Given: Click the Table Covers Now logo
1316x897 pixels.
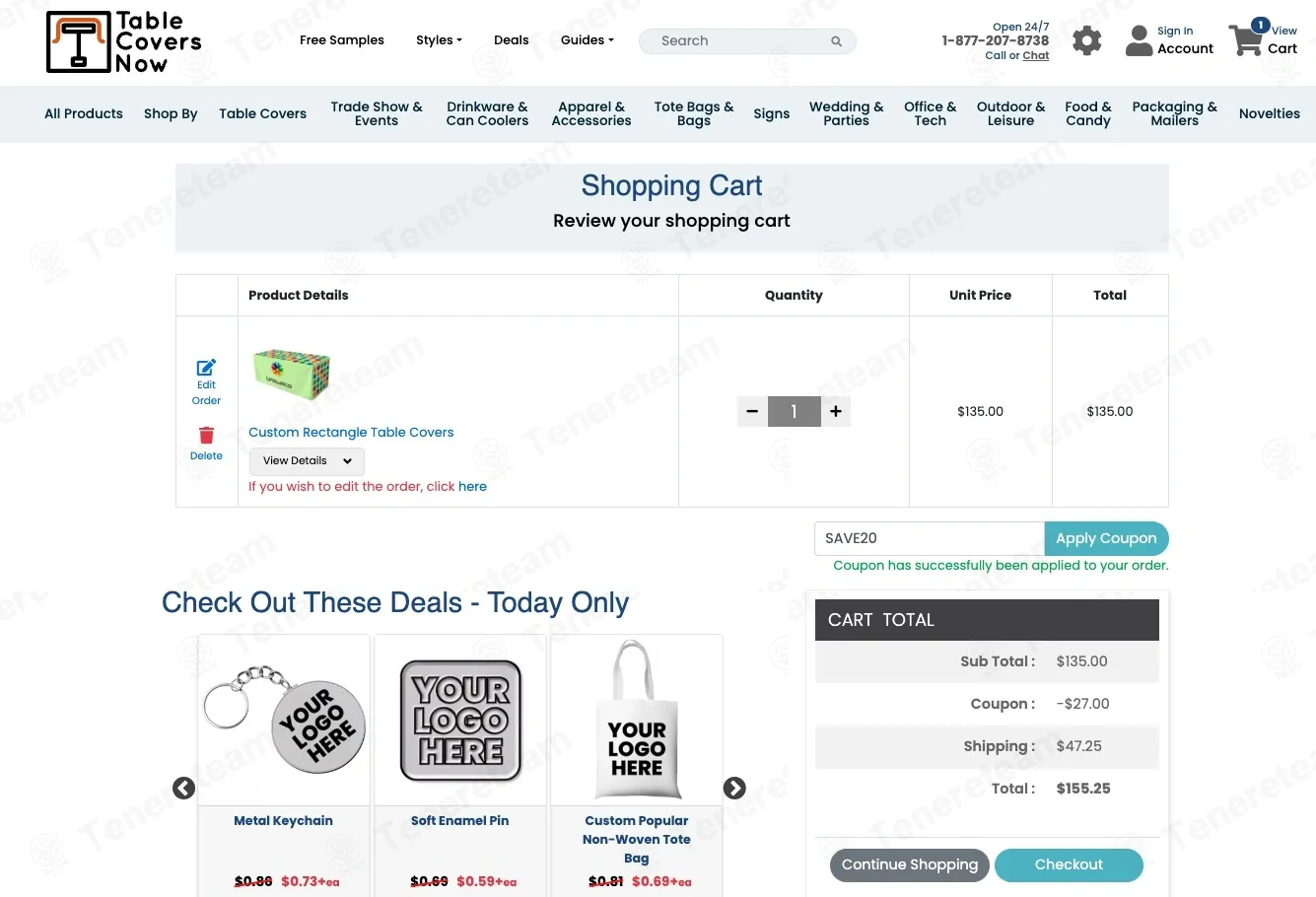Looking at the screenshot, I should (x=123, y=42).
